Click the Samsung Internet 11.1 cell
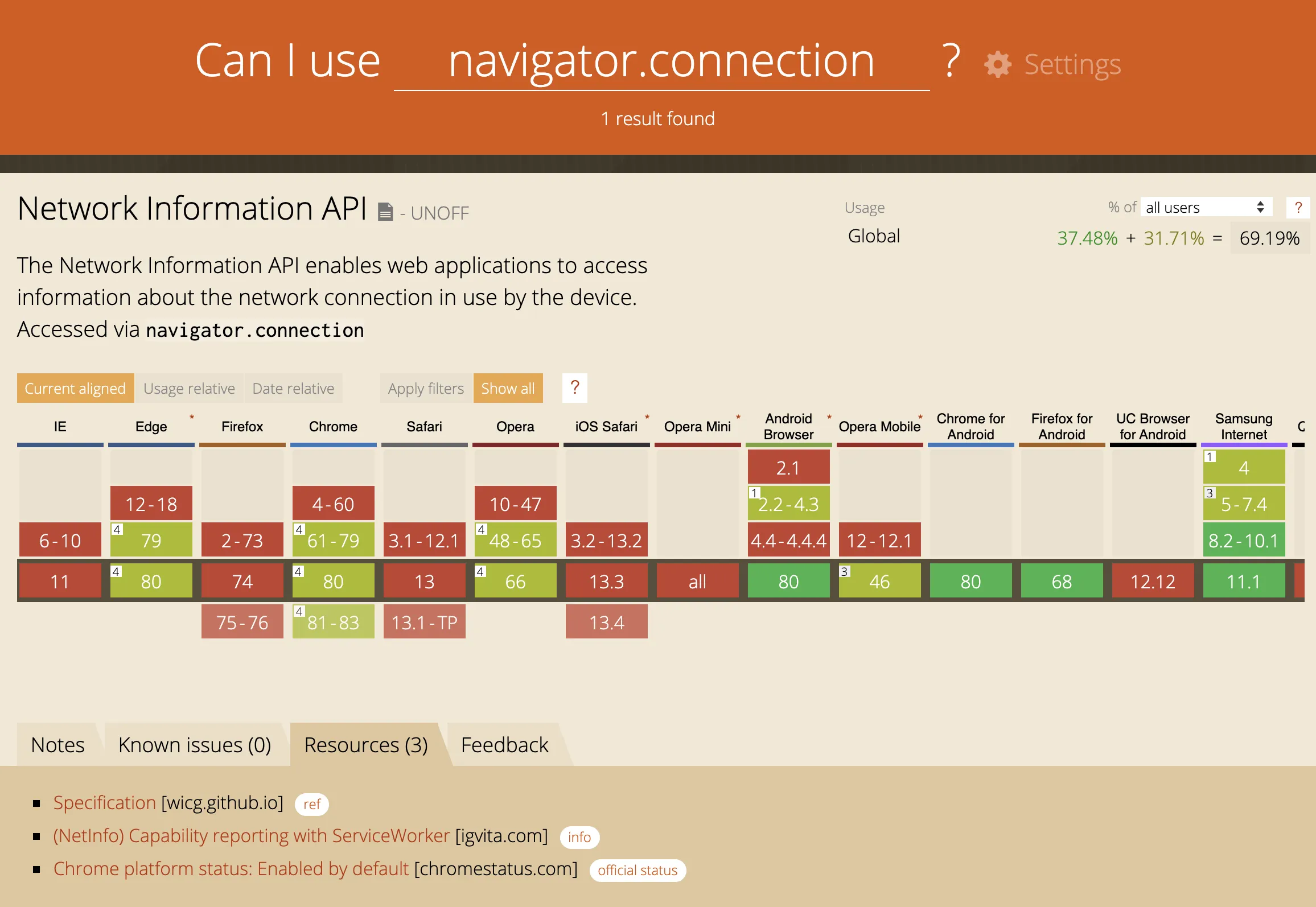The image size is (1316, 907). coord(1244,582)
